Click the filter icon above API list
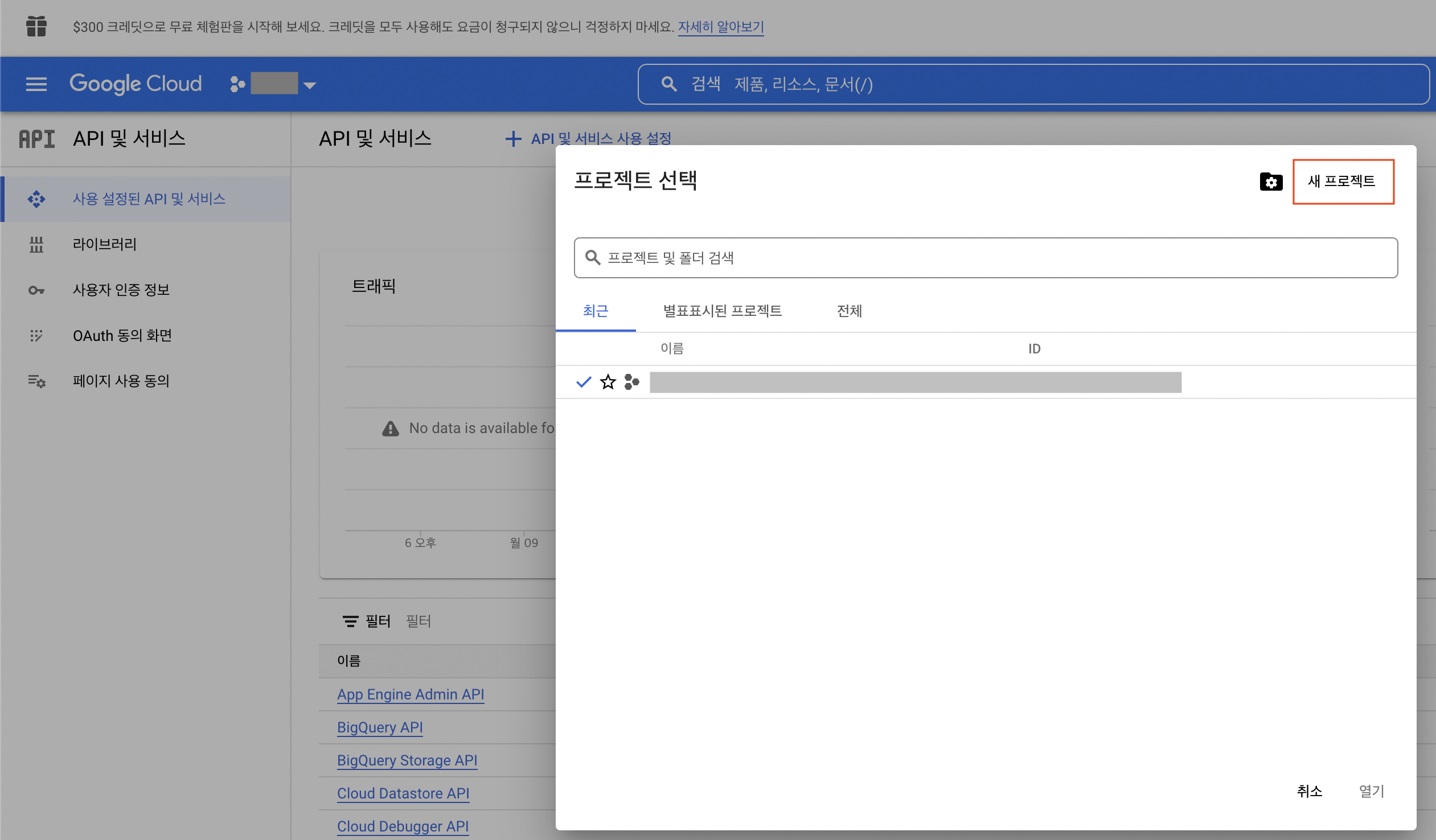The width and height of the screenshot is (1436, 840). (350, 621)
